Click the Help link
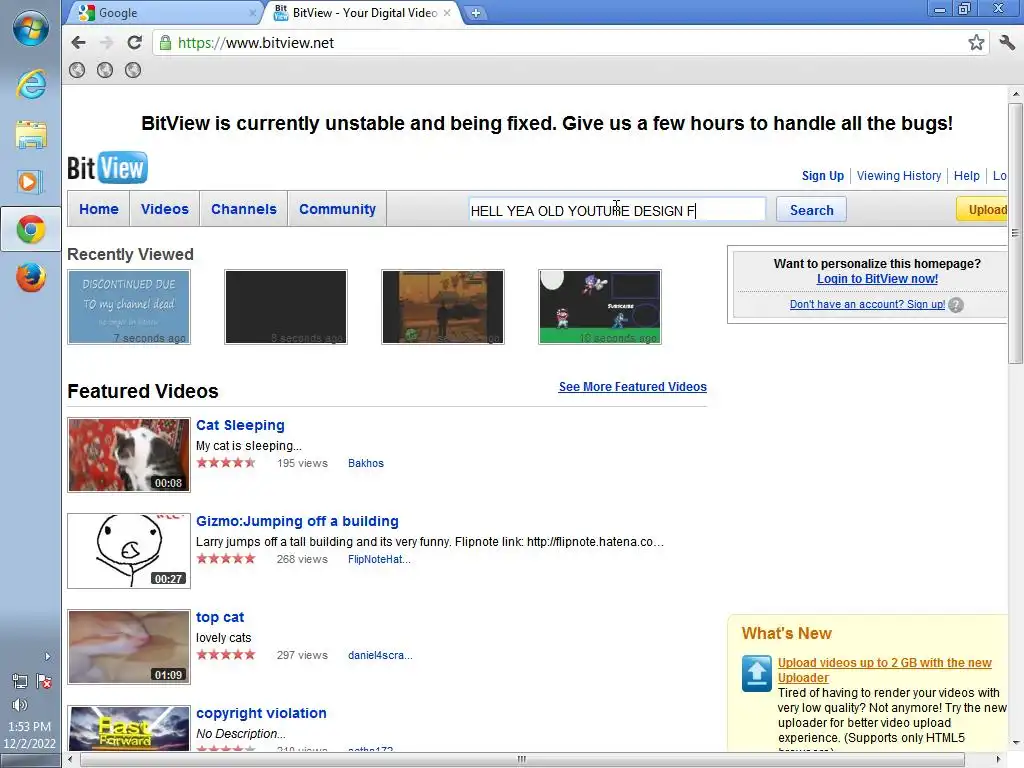This screenshot has height=768, width=1024. point(966,176)
